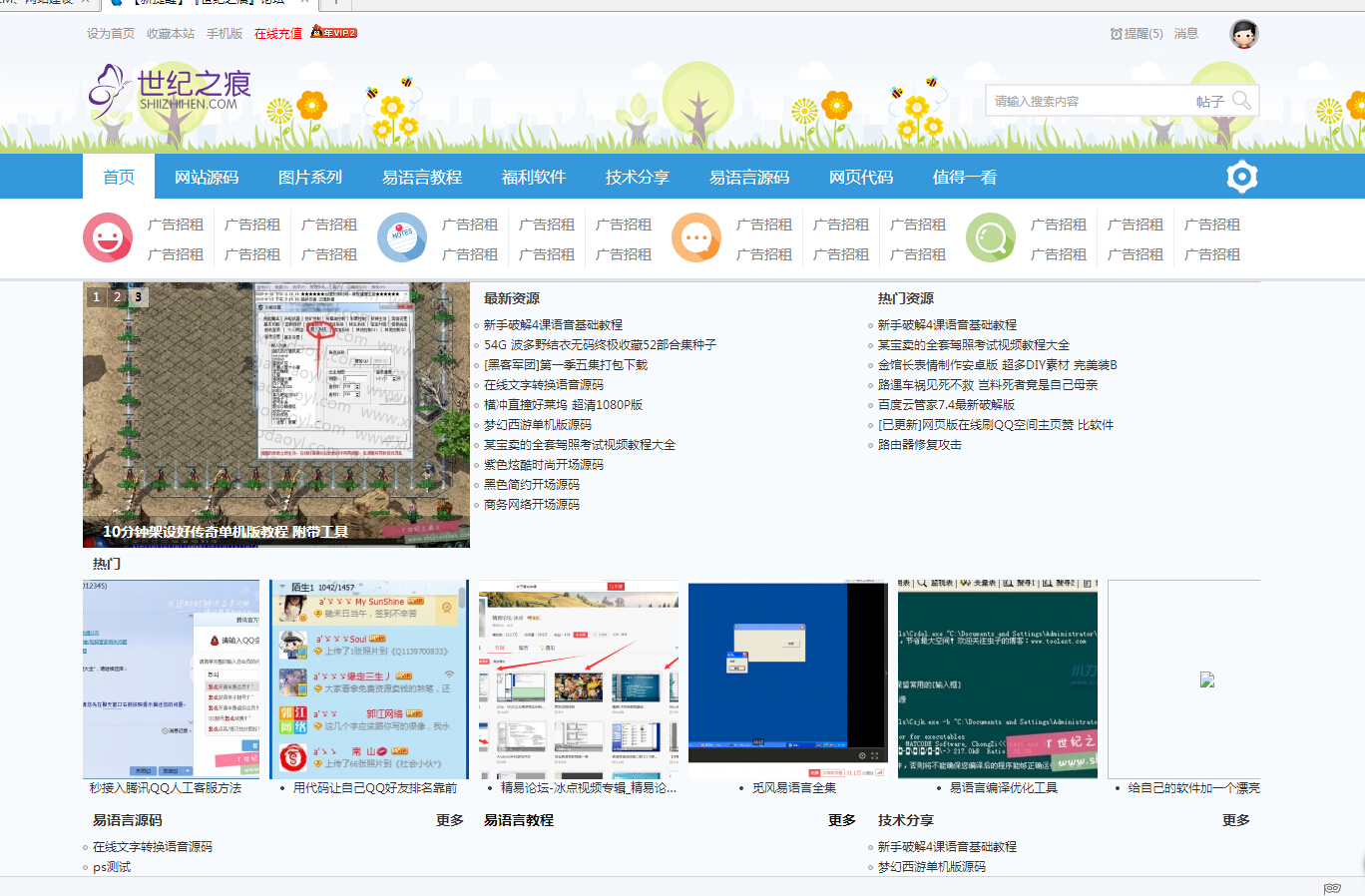This screenshot has height=896, width=1365.
Task: Open 金馆长表情制作安卓版 link
Action: [x=998, y=364]
